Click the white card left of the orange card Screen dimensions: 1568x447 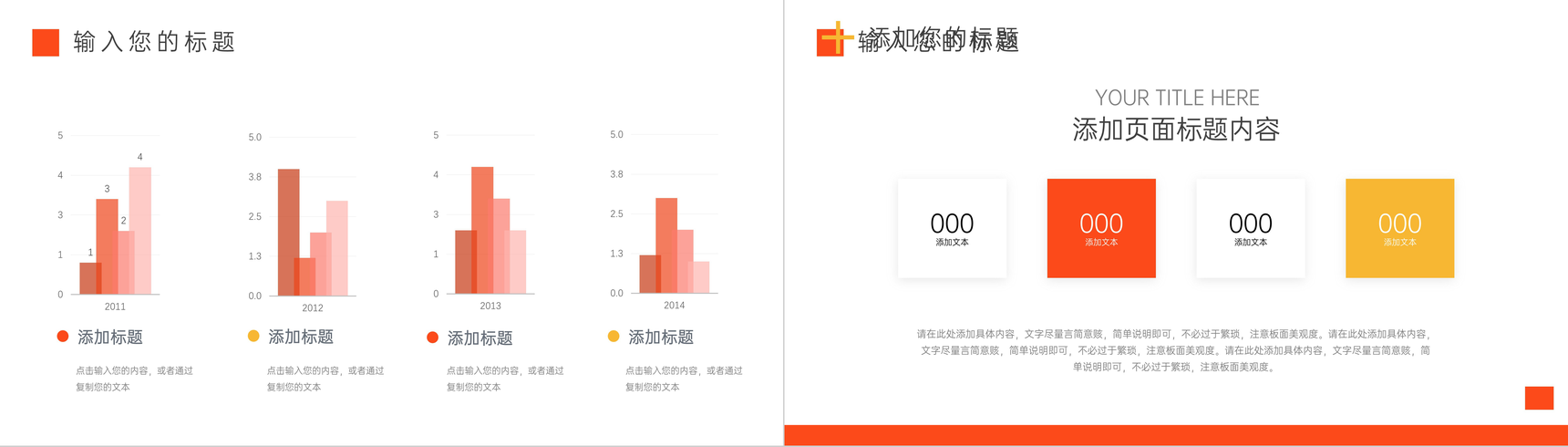[x=952, y=228]
